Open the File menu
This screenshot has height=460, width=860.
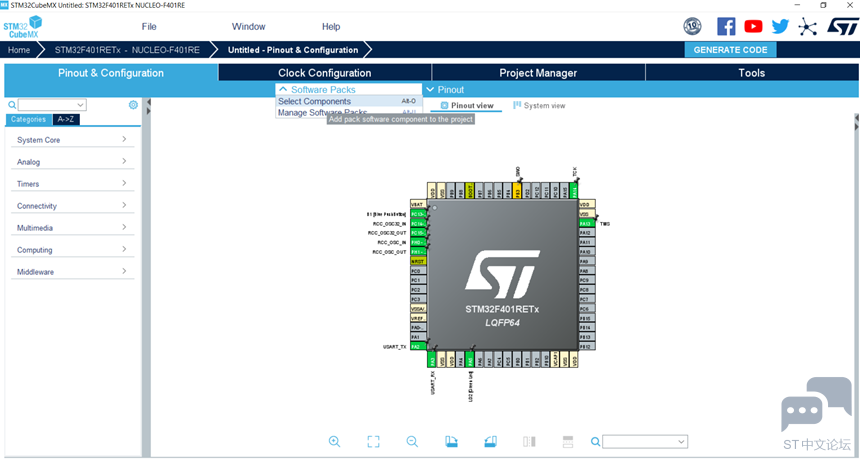tap(149, 26)
